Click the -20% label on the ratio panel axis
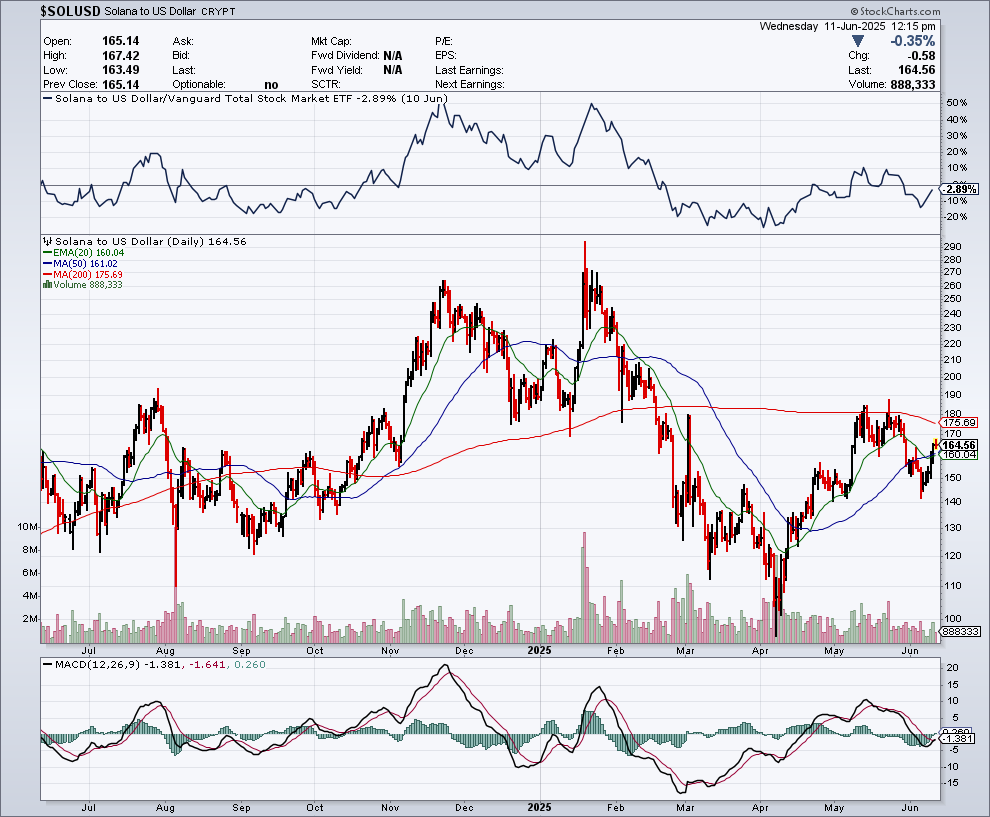This screenshot has height=817, width=990. point(956,217)
